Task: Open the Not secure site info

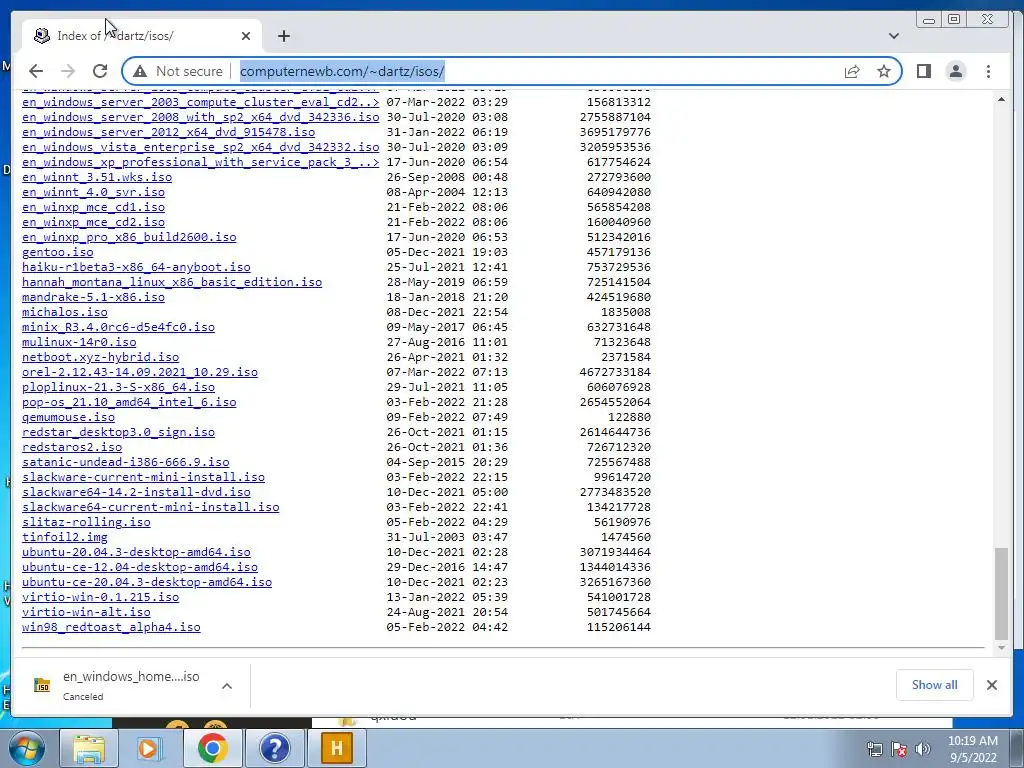Action: (178, 71)
